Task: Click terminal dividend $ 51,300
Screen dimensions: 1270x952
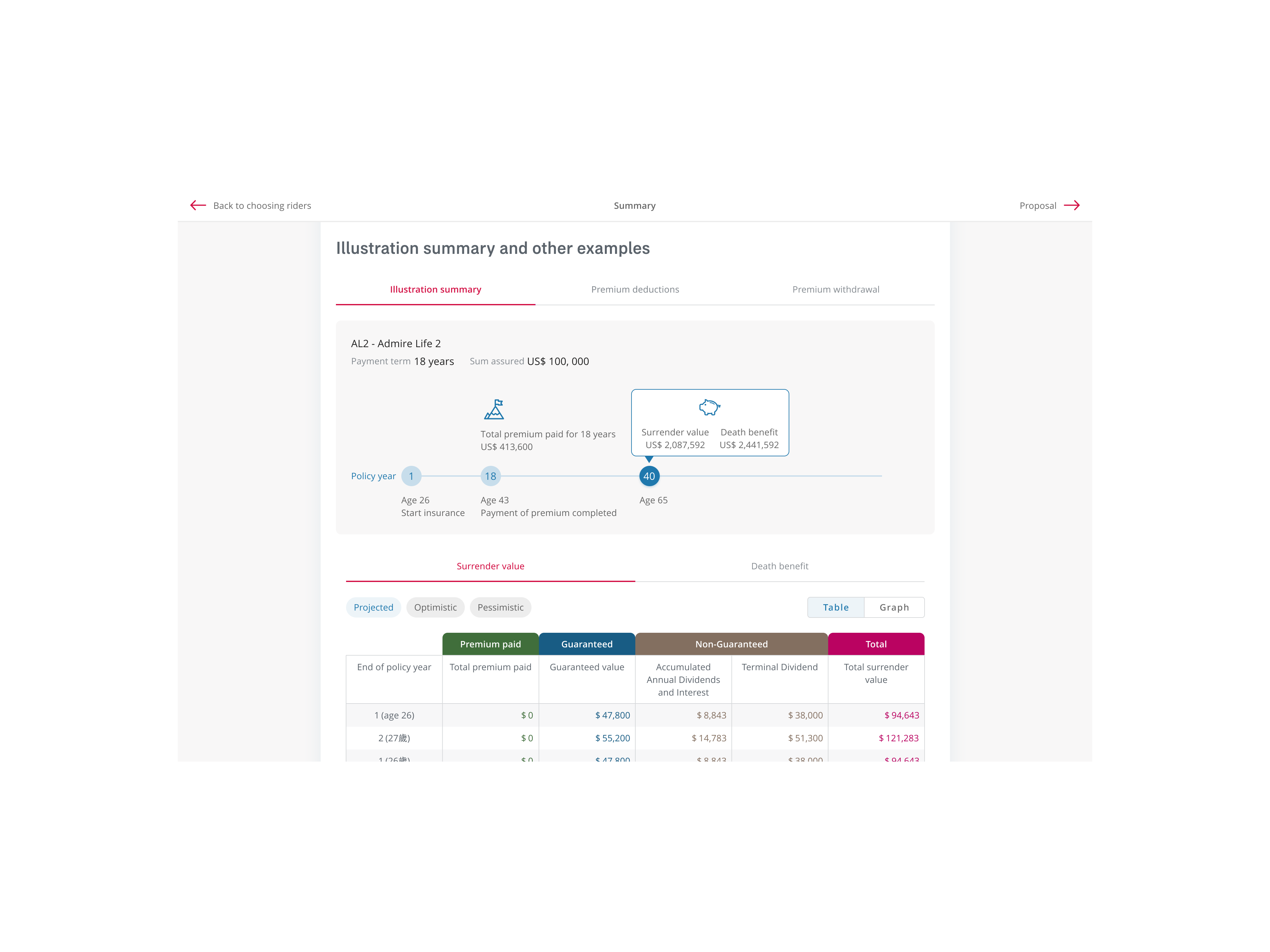Action: 805,738
